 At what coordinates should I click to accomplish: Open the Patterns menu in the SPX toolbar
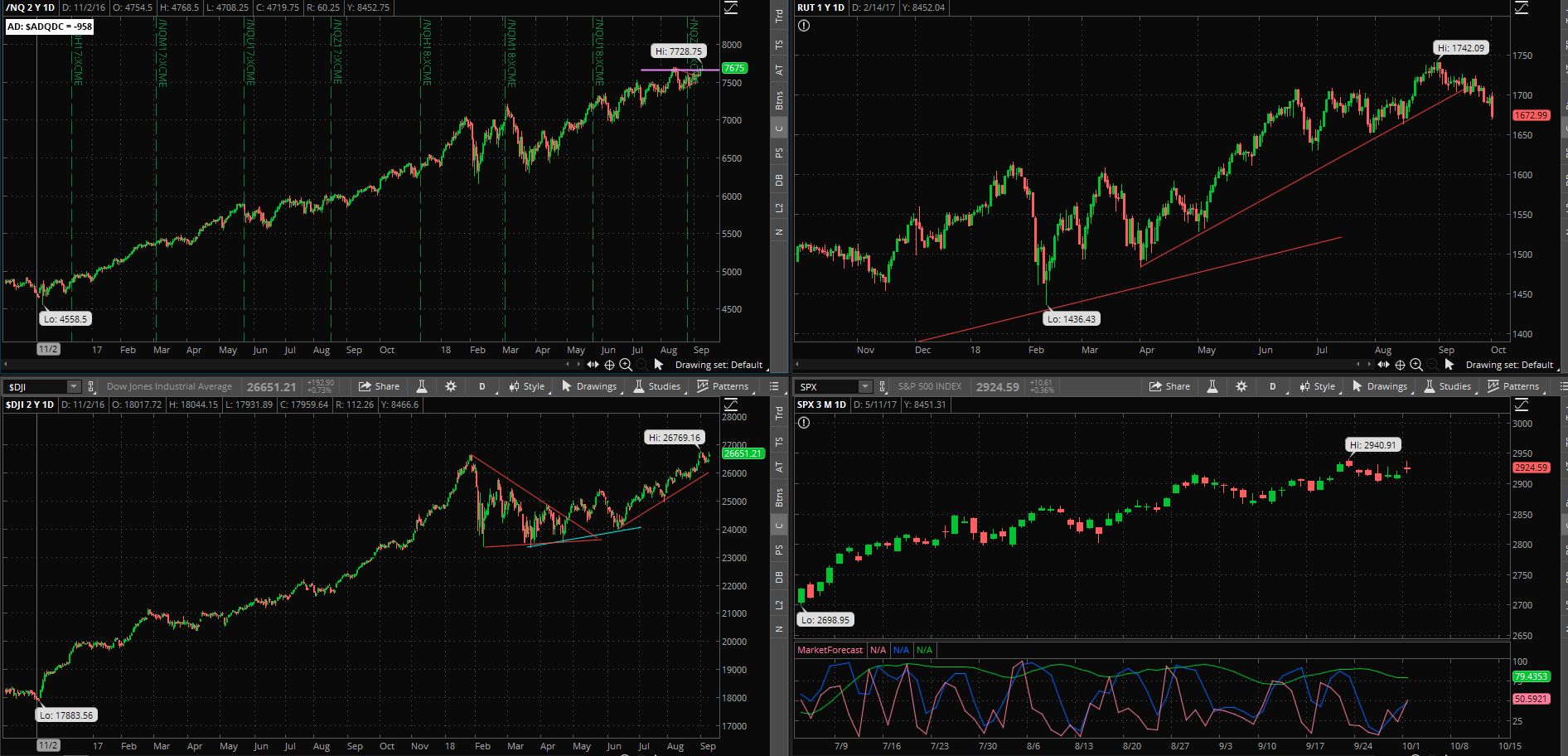1513,386
